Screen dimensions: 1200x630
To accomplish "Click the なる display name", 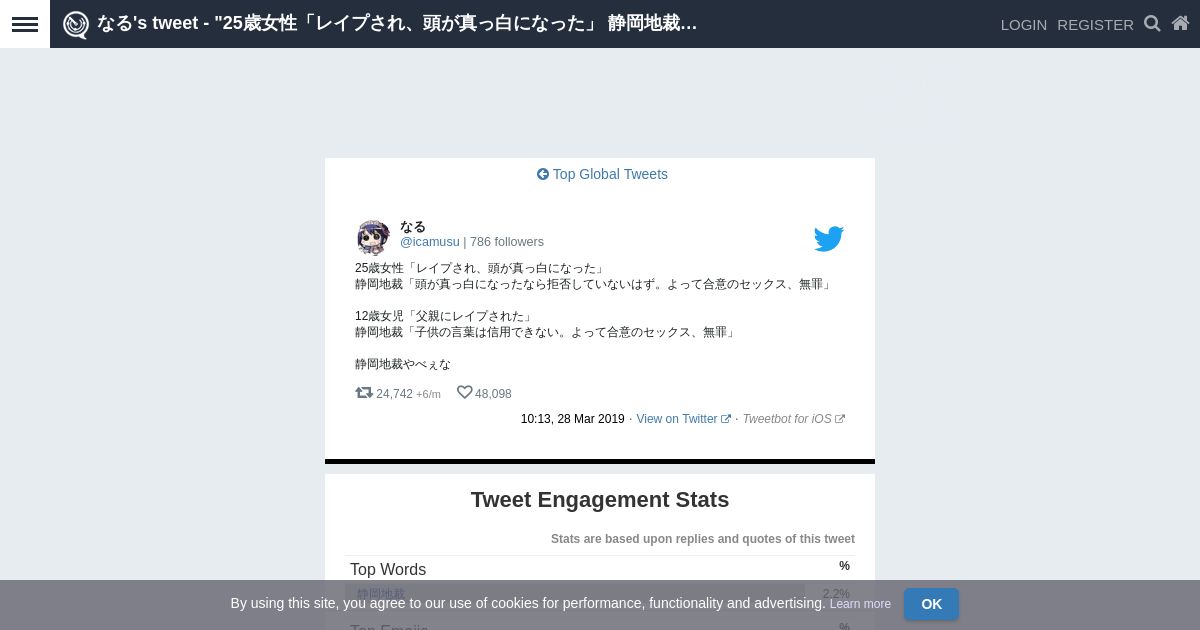I will coord(413,227).
